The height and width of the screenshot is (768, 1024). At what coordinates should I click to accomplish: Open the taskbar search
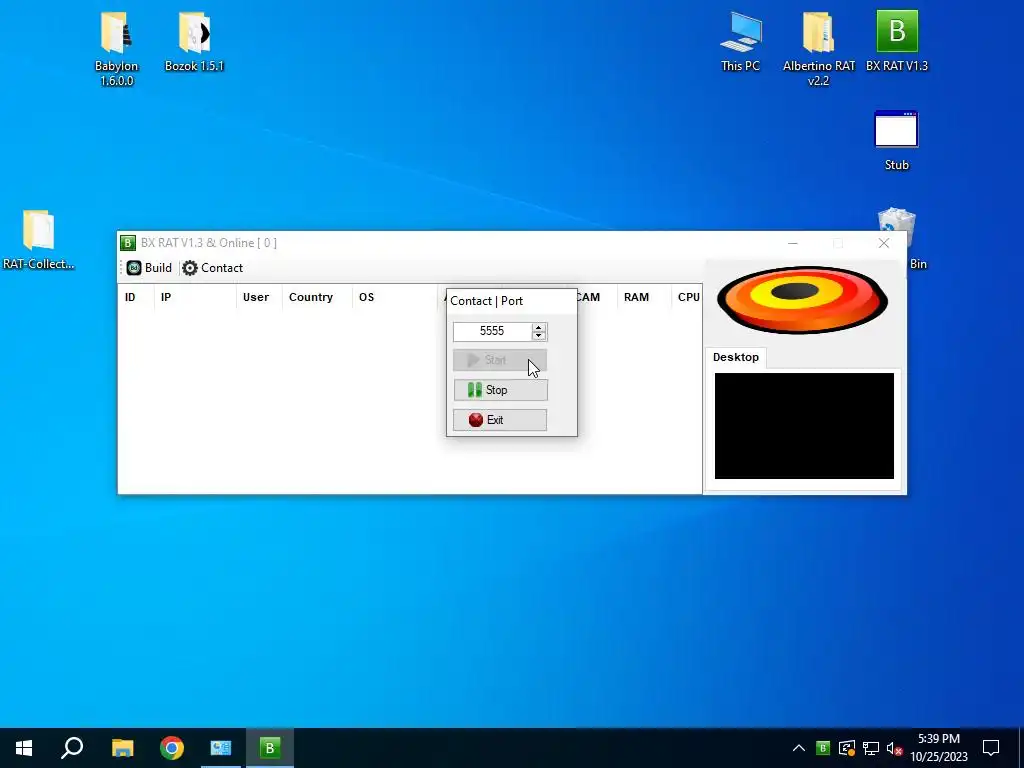72,748
